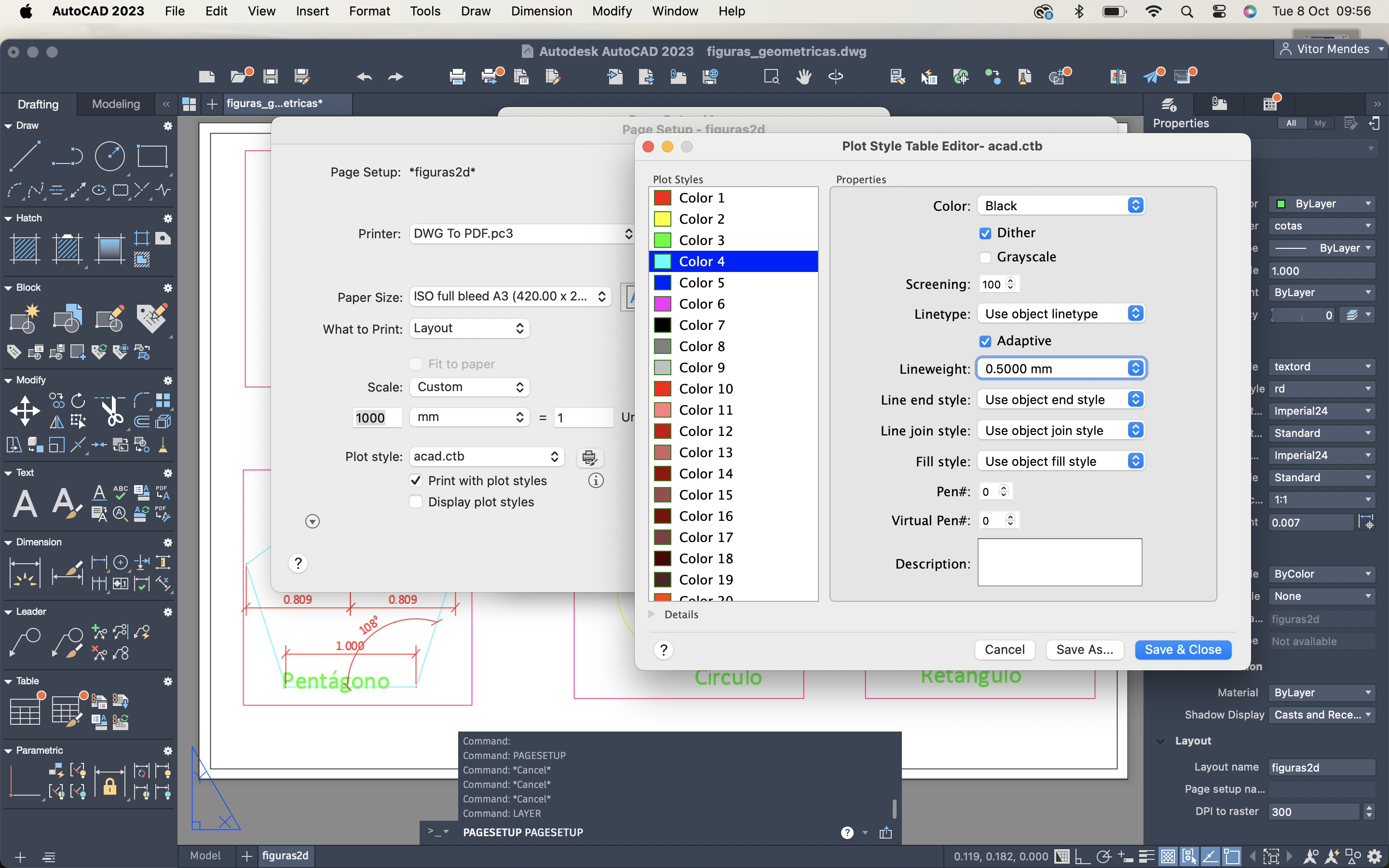
Task: Open the Lineweight dropdown 0.5000 mm
Action: click(1061, 368)
